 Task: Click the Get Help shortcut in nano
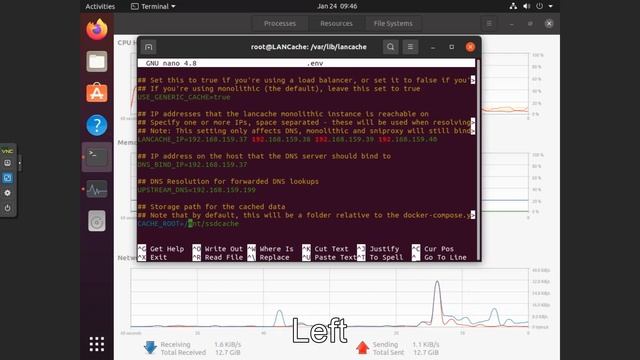pyautogui.click(x=161, y=249)
